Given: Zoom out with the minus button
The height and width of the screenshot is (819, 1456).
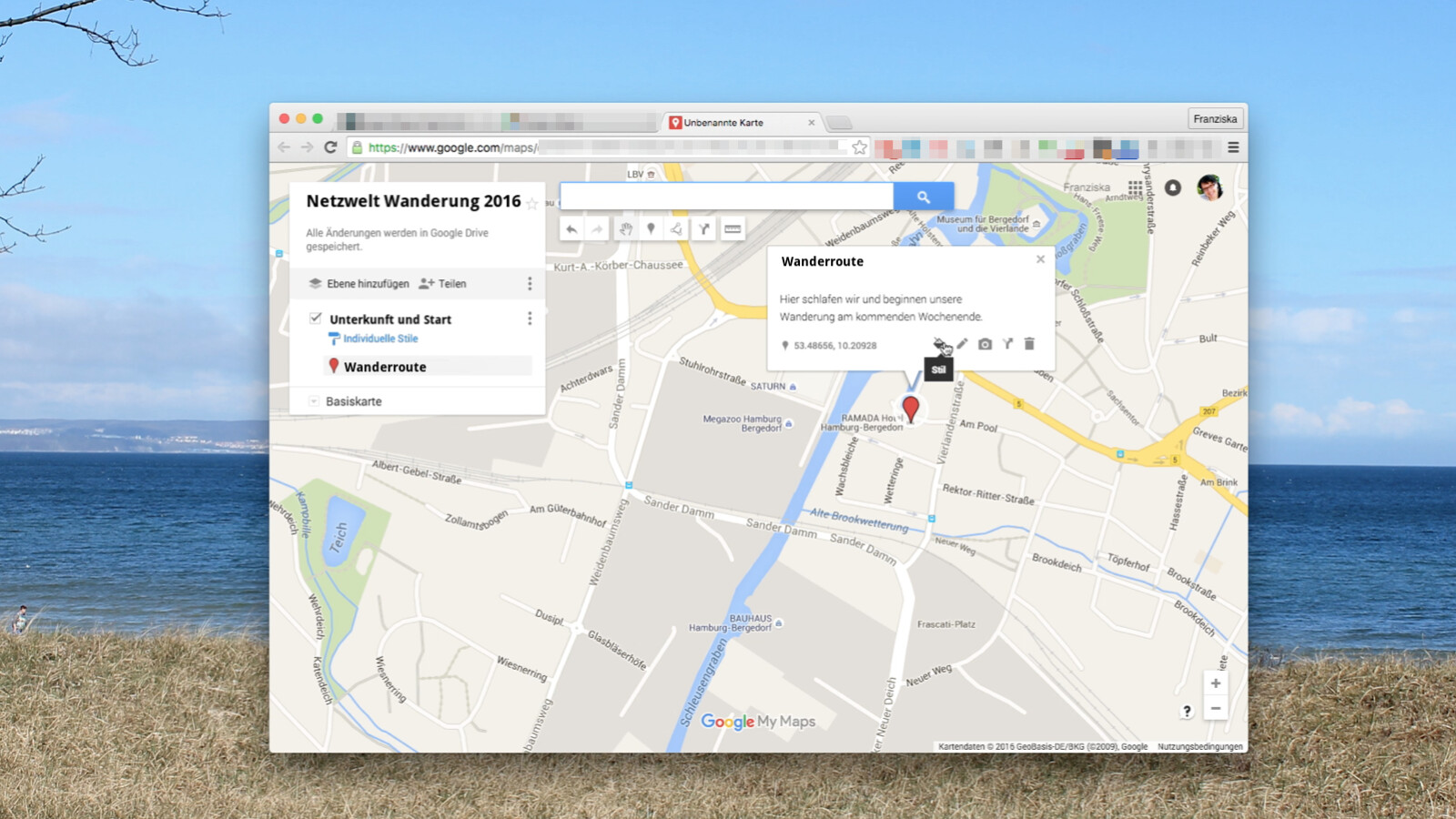Looking at the screenshot, I should (x=1216, y=708).
